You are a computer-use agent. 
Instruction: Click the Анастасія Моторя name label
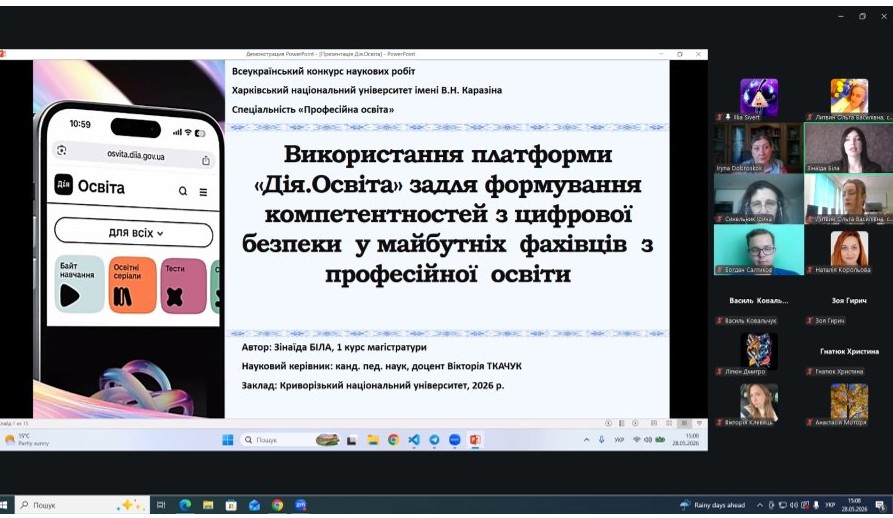tap(840, 422)
